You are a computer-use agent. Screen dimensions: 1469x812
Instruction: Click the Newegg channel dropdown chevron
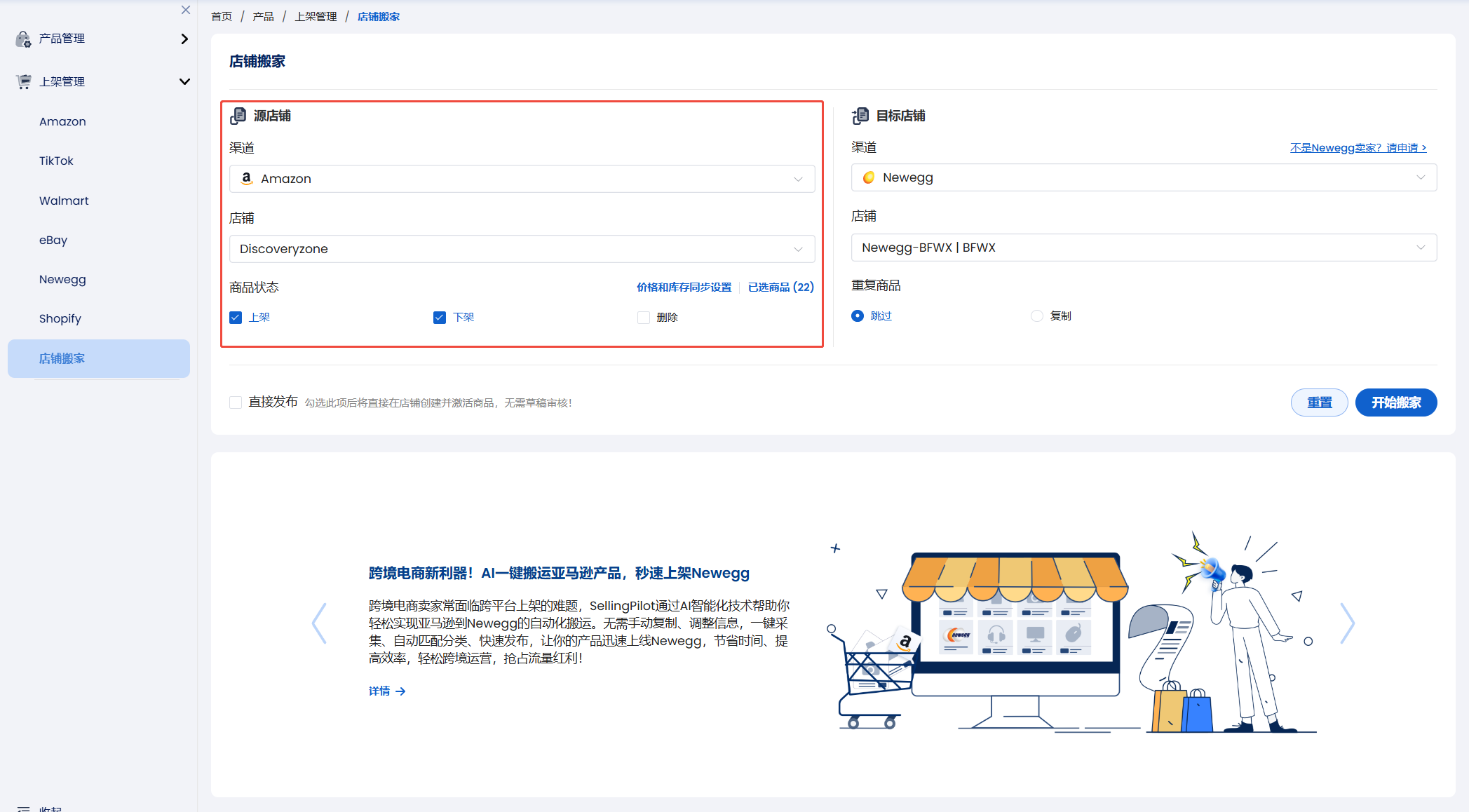click(1421, 177)
